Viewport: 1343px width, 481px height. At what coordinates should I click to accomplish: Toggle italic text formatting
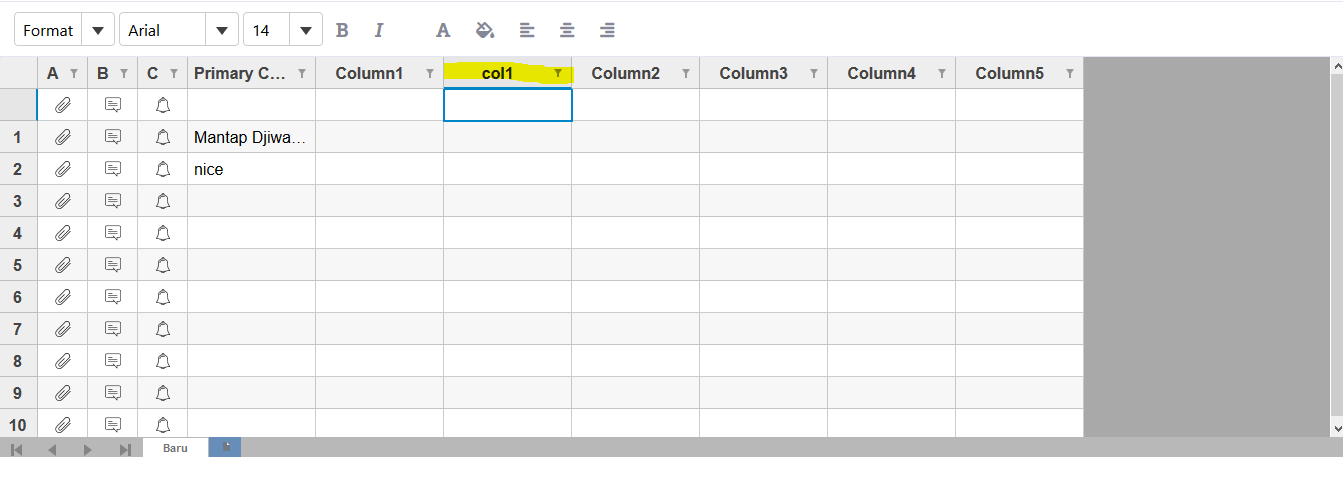(x=379, y=30)
